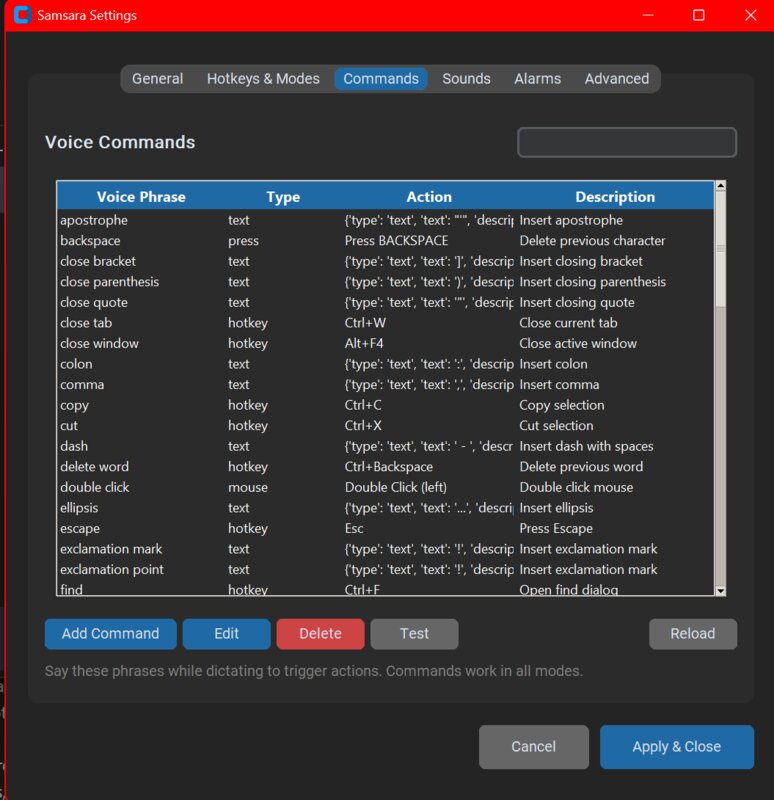Select the 'colon' voice phrase

[x=385, y=364]
